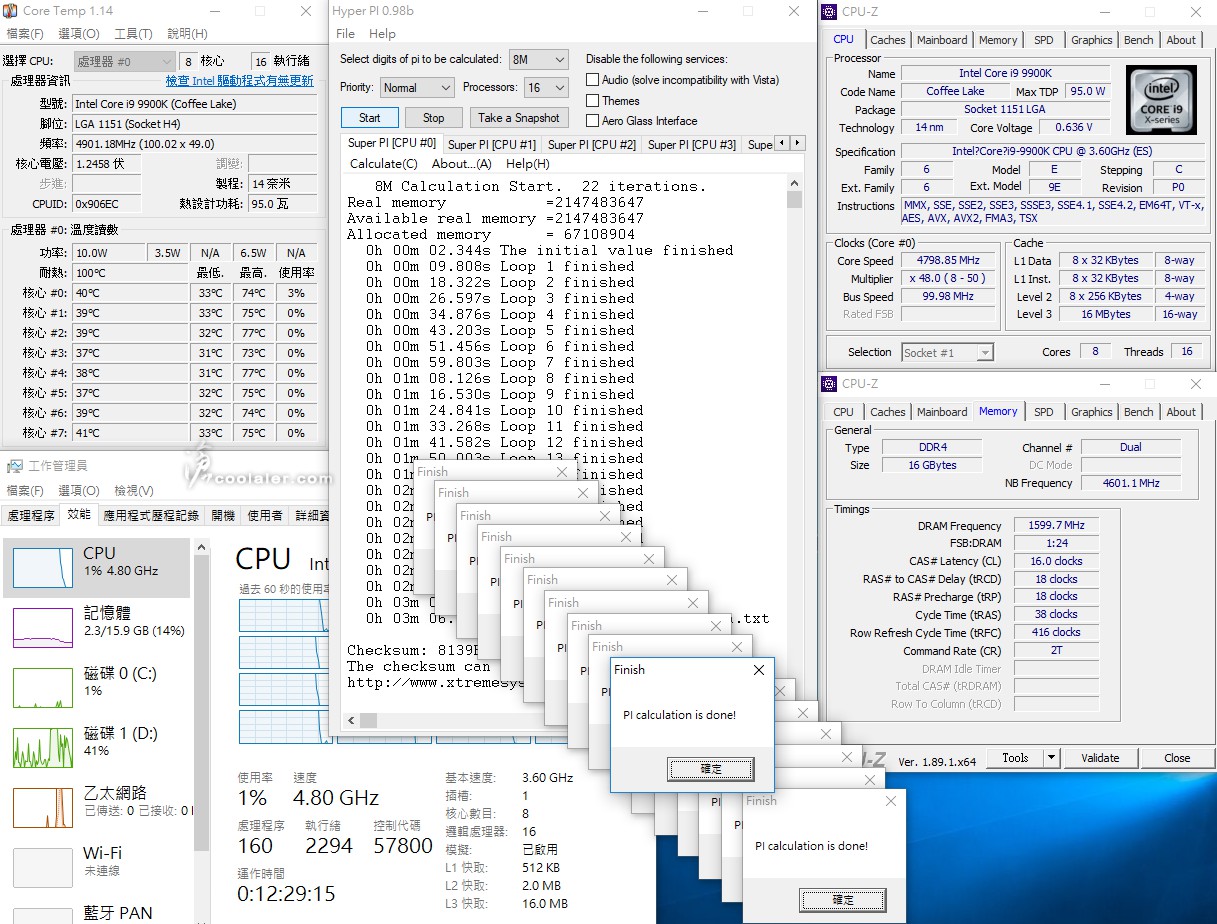Image resolution: width=1217 pixels, height=924 pixels.
Task: Click the Task Manager sidebar scrollbar
Action: click(202, 730)
